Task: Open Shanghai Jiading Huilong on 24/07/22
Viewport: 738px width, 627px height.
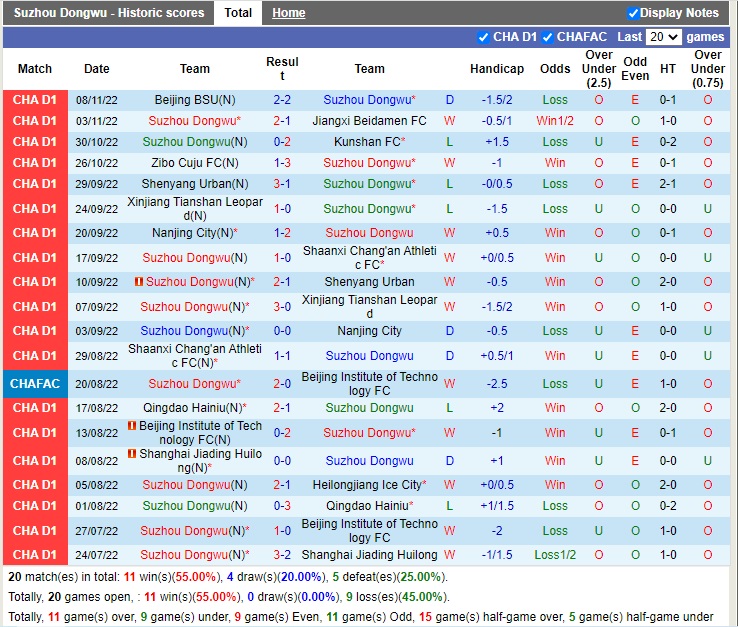Action: [x=369, y=555]
